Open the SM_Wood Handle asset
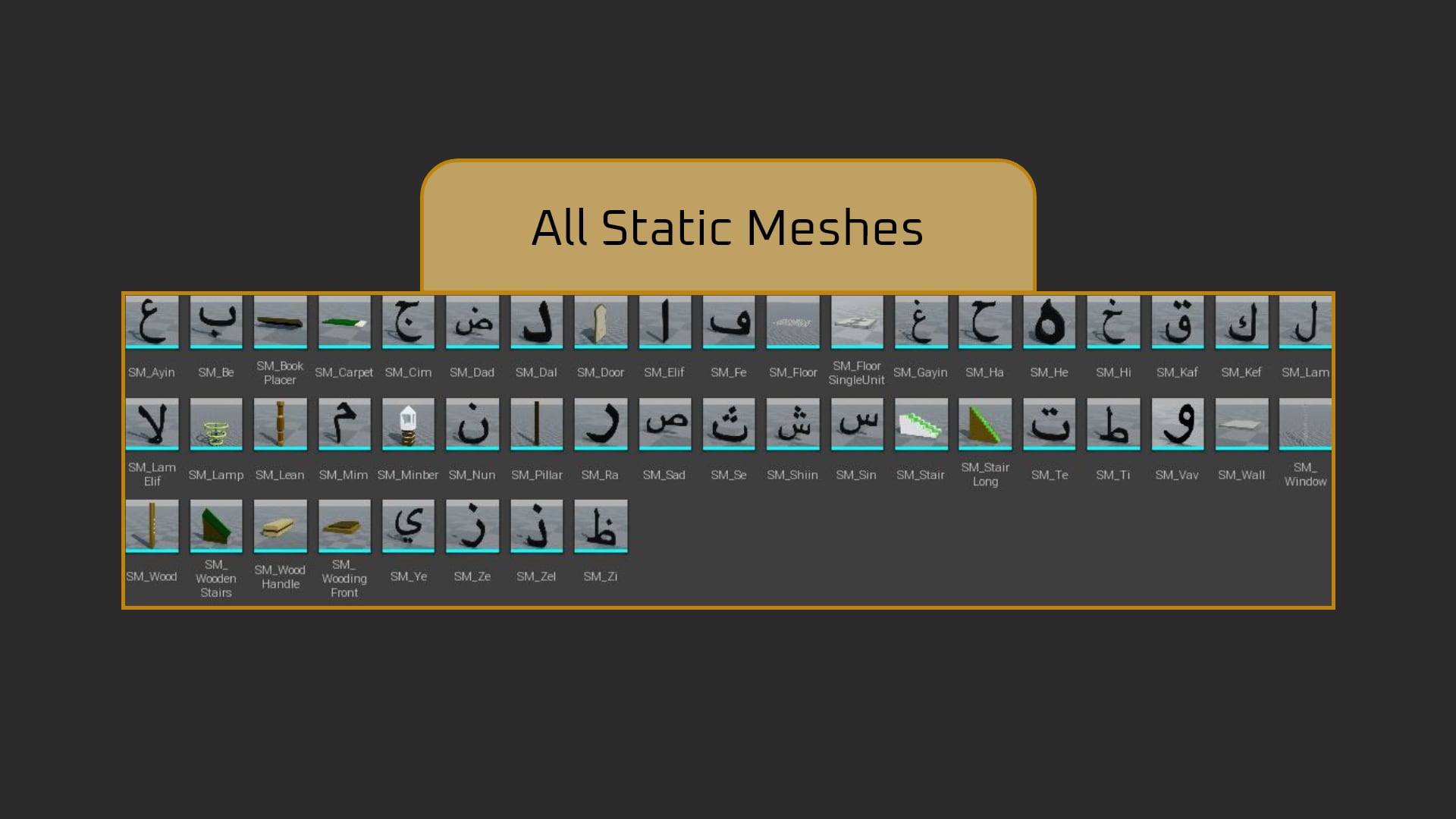The height and width of the screenshot is (819, 1456). 280,526
